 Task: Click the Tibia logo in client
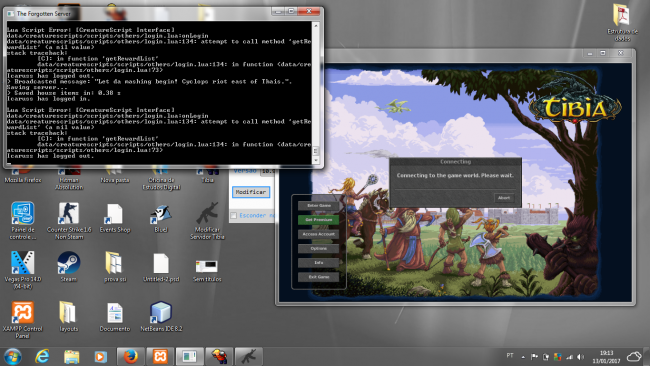(575, 107)
